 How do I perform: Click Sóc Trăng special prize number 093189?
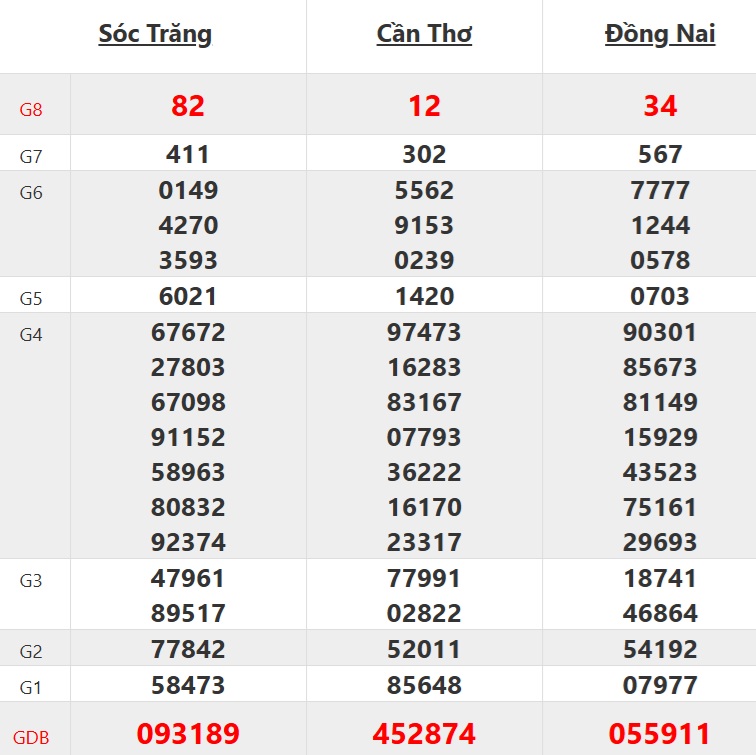[188, 735]
